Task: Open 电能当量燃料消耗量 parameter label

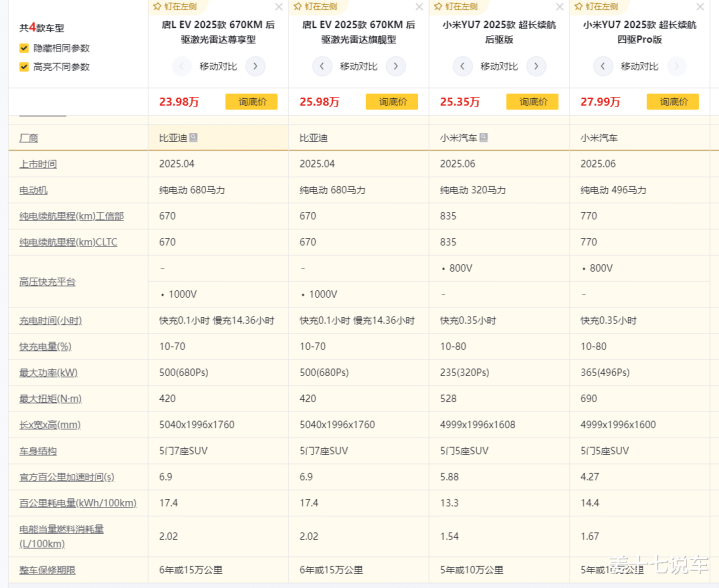Action: [x=61, y=536]
